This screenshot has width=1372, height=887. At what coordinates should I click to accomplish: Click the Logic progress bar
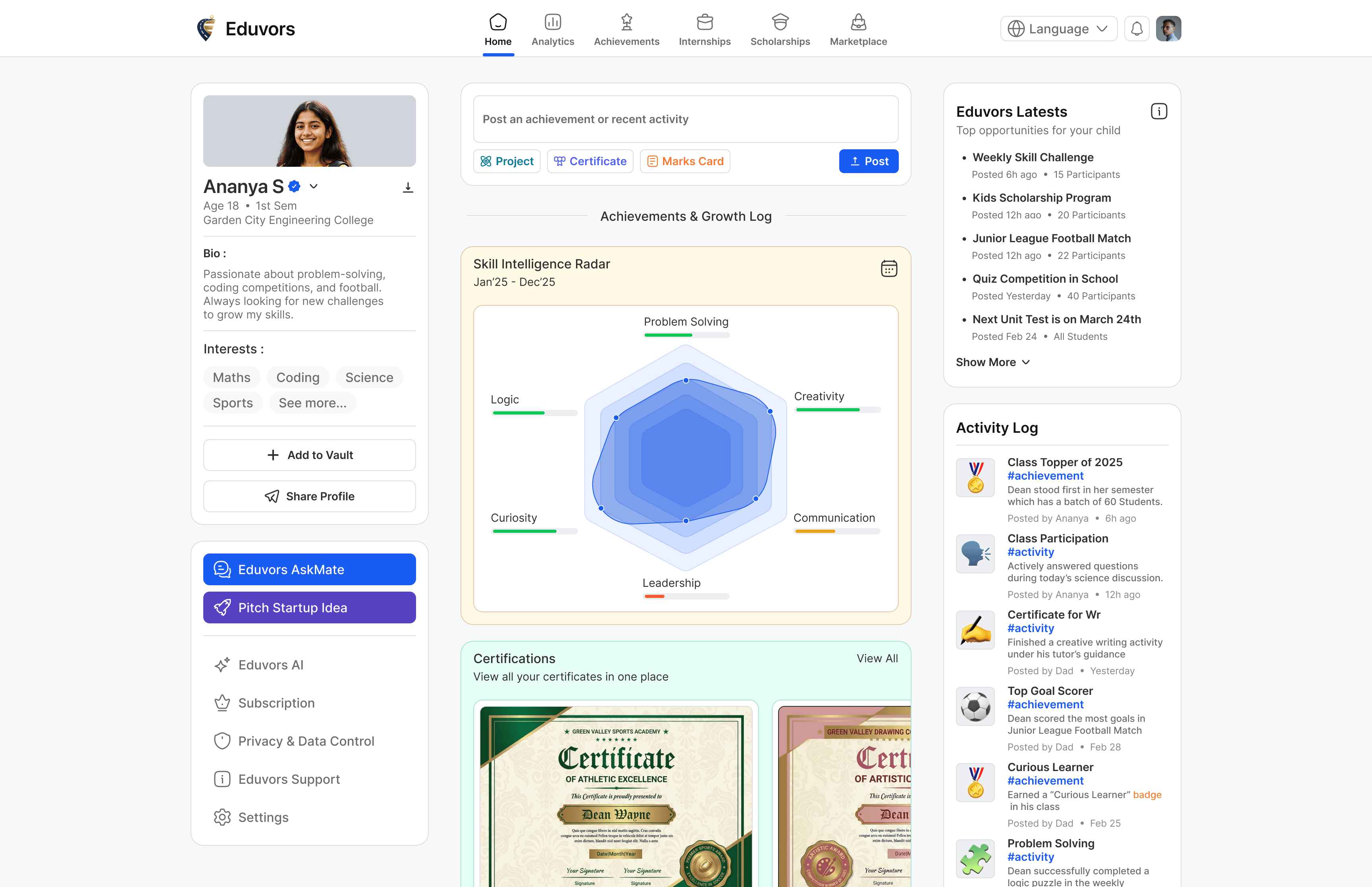tap(535, 413)
